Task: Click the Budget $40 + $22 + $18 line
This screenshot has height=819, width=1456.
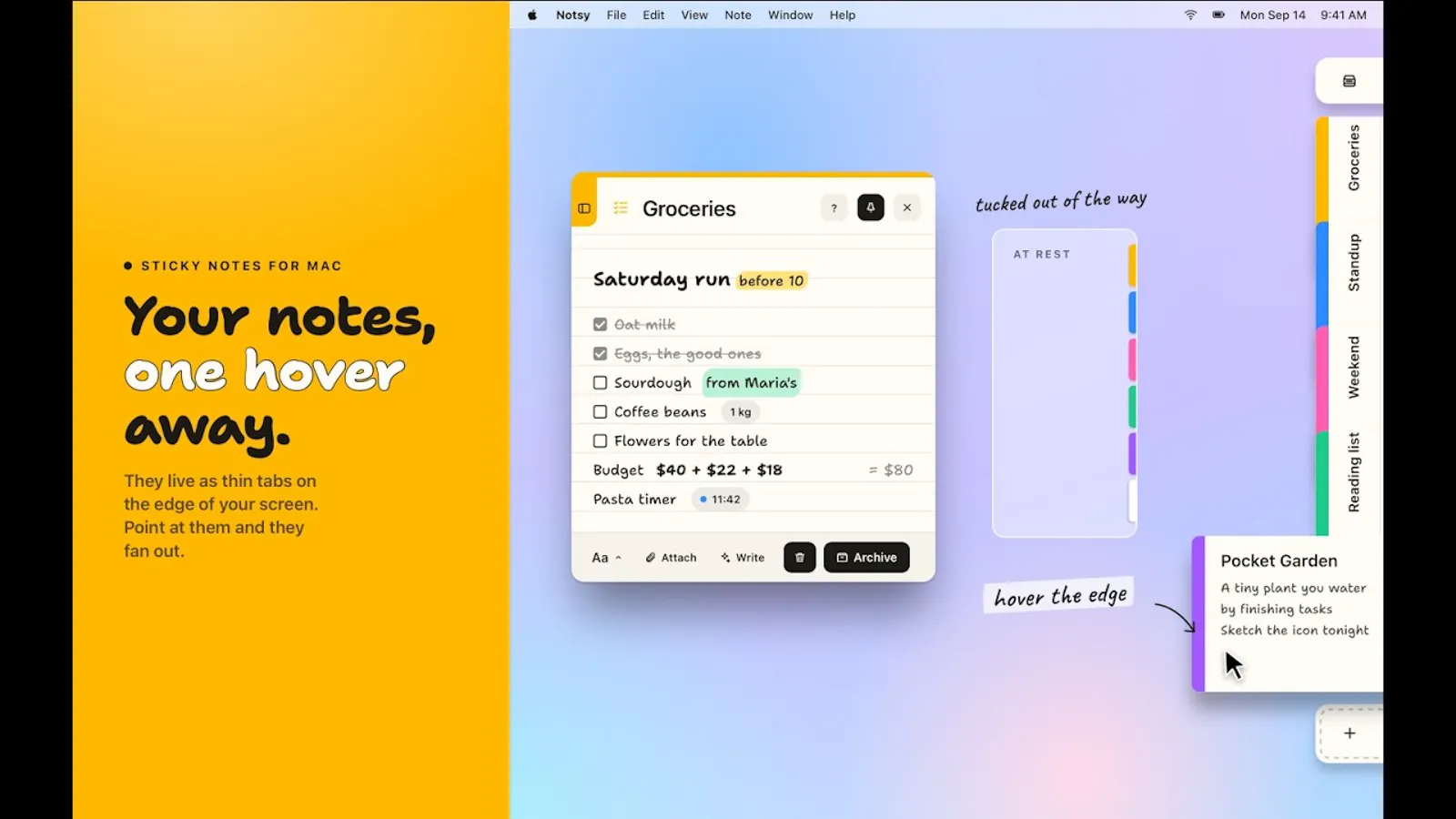Action: tap(688, 470)
